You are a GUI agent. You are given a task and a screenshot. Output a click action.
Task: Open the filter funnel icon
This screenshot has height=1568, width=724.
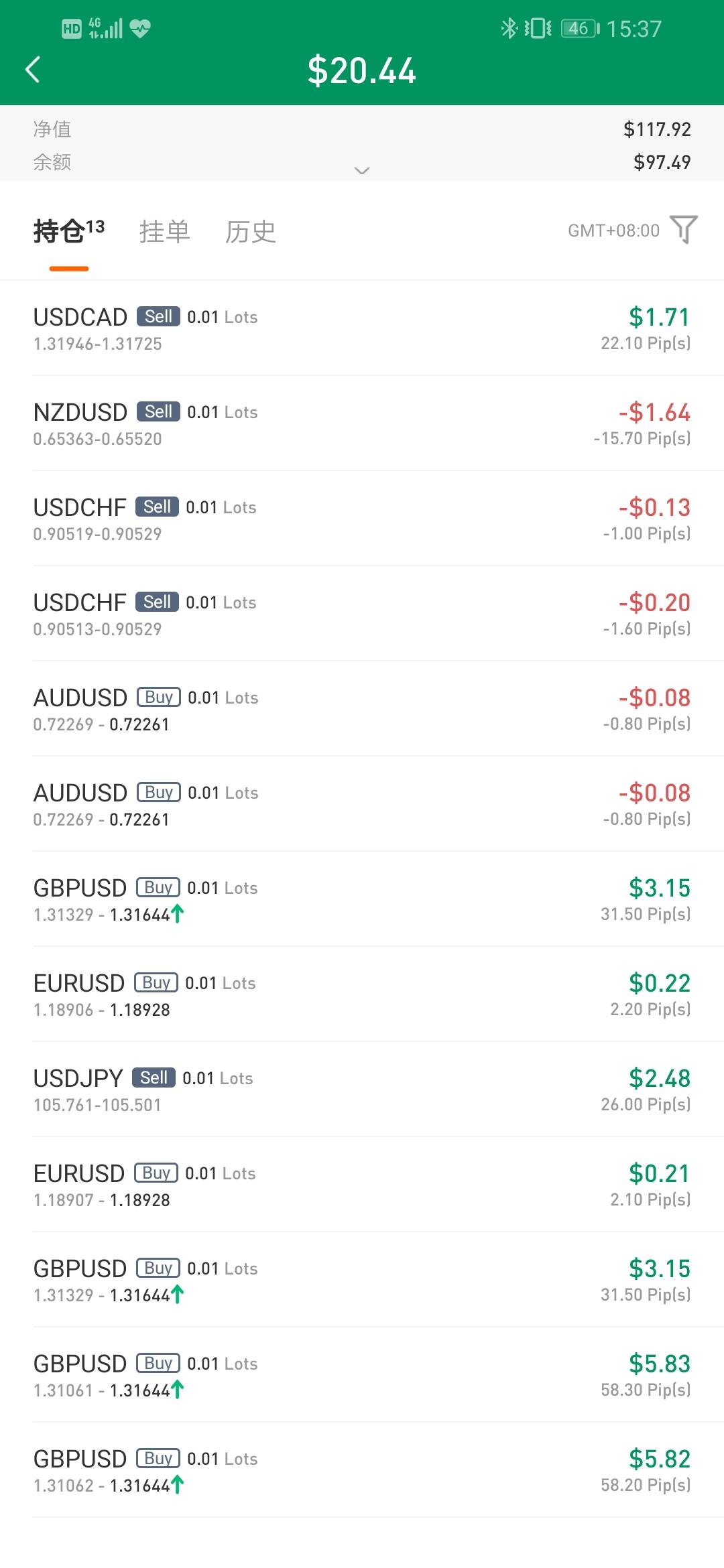(x=684, y=230)
